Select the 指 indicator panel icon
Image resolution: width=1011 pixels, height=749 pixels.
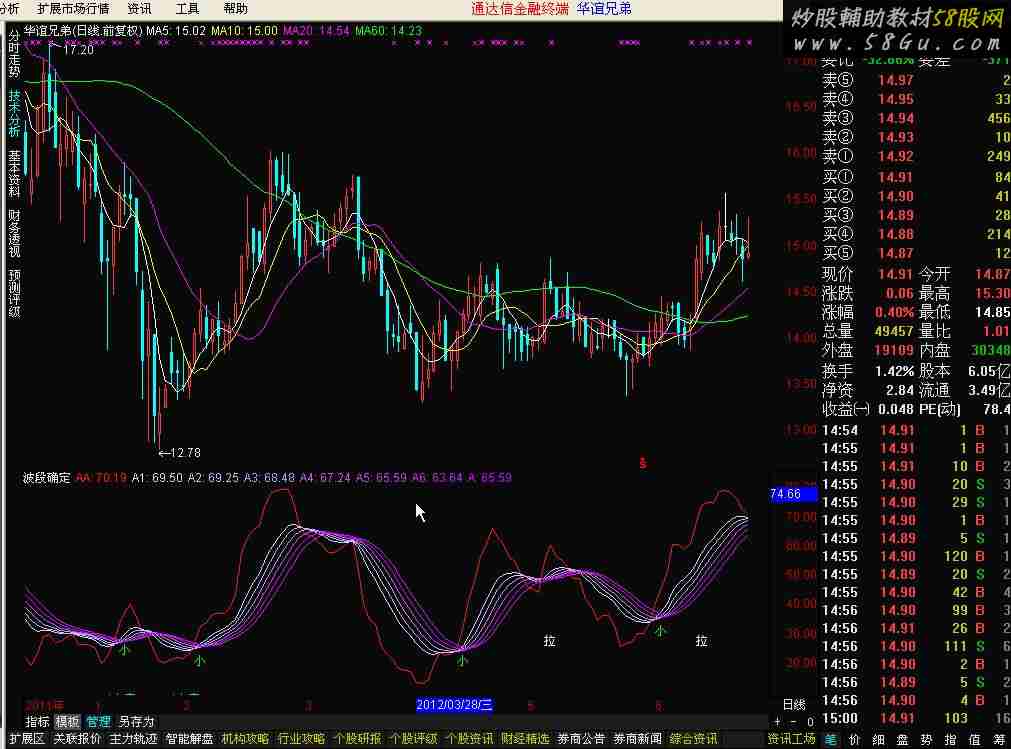point(952,740)
